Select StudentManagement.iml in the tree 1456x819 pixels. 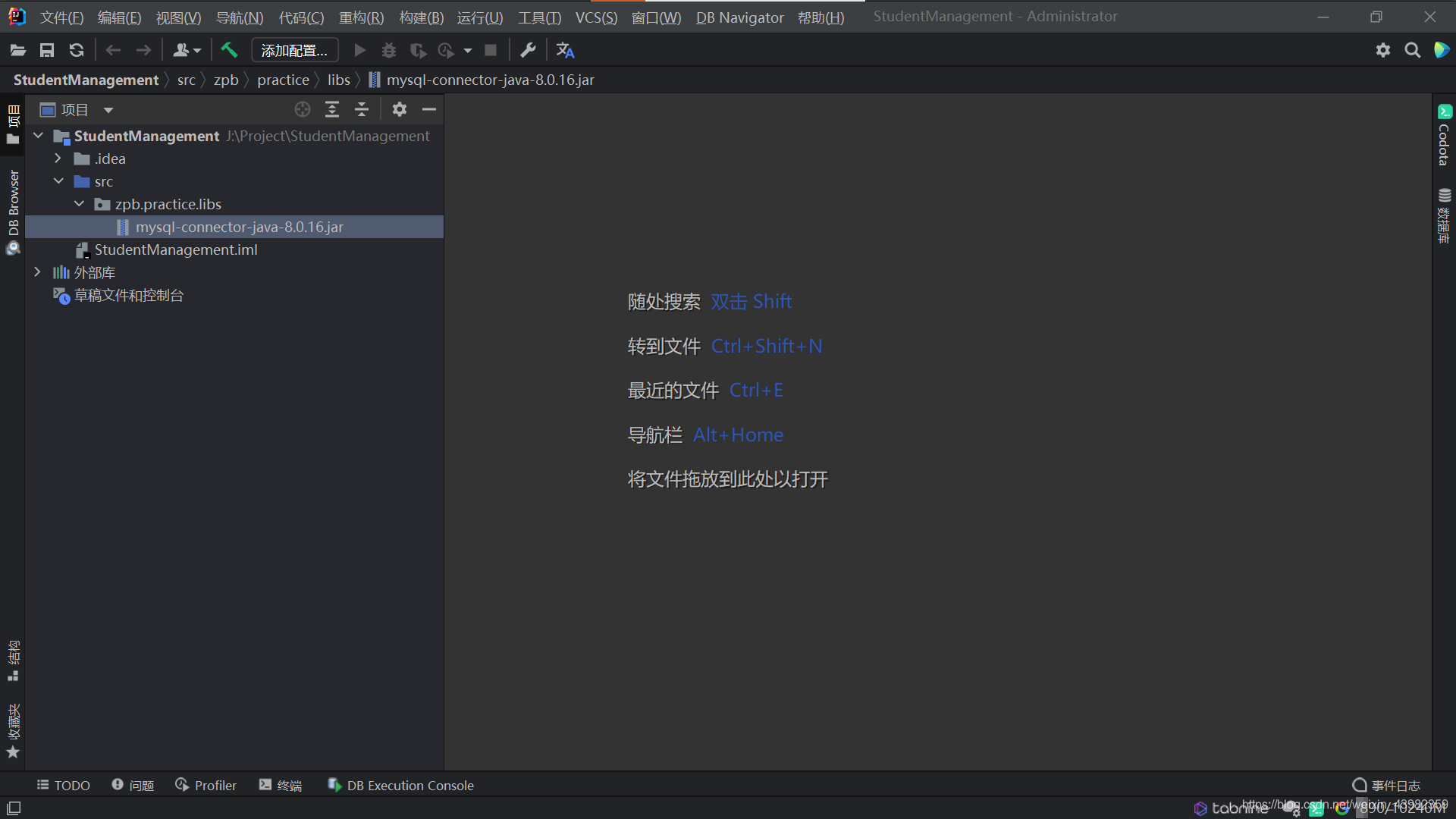[x=175, y=249]
